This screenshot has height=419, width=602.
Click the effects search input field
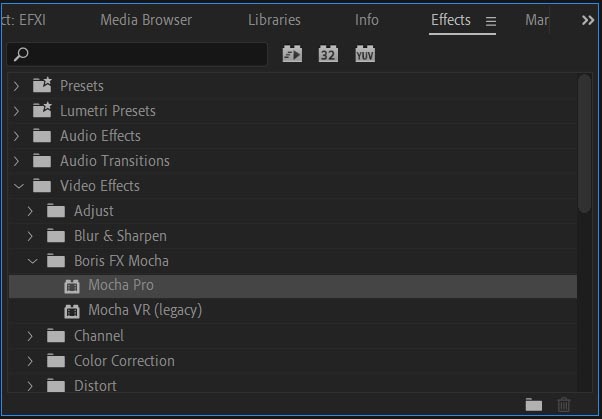(140, 54)
